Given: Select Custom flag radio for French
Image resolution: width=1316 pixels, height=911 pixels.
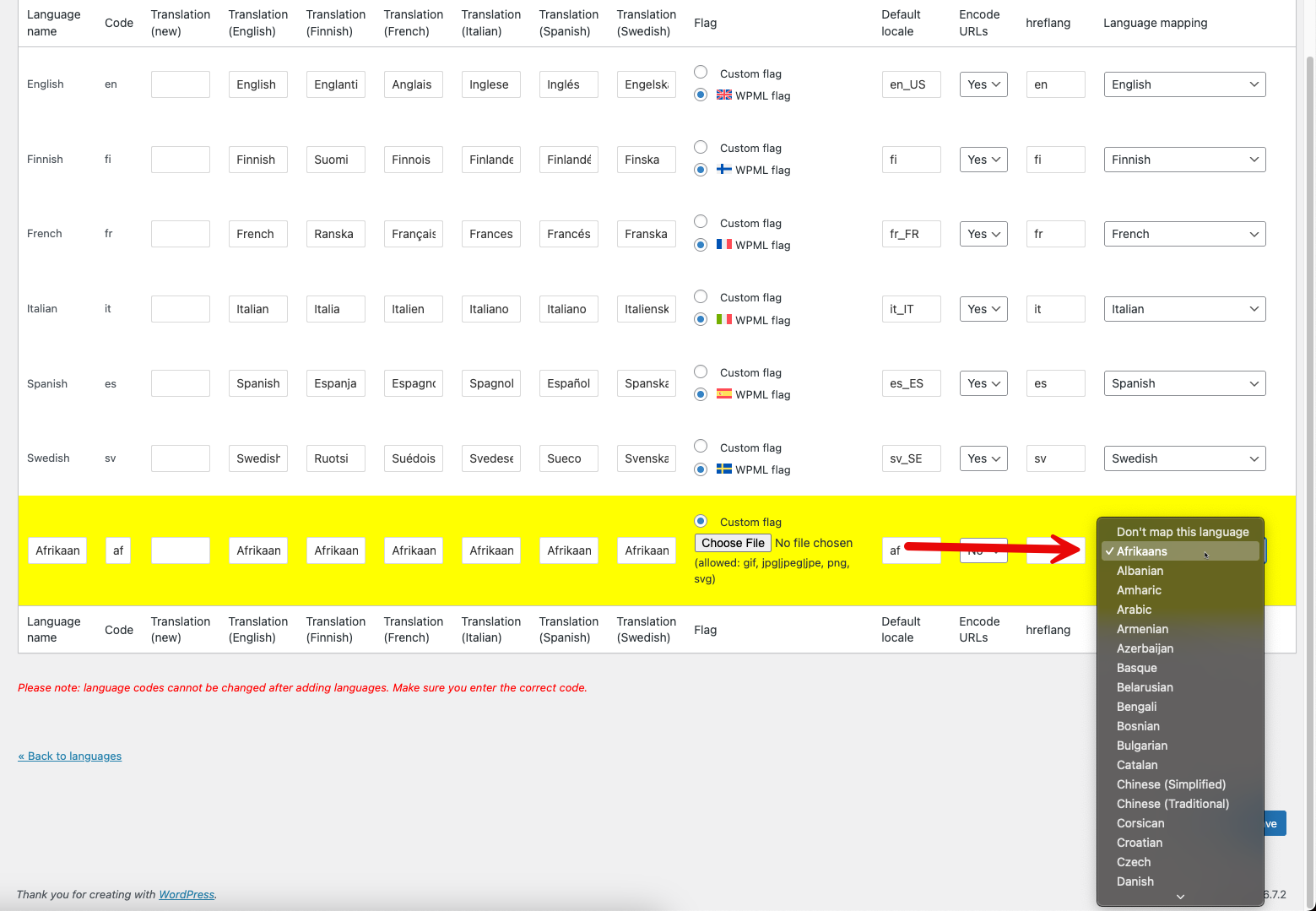Looking at the screenshot, I should pos(701,221).
